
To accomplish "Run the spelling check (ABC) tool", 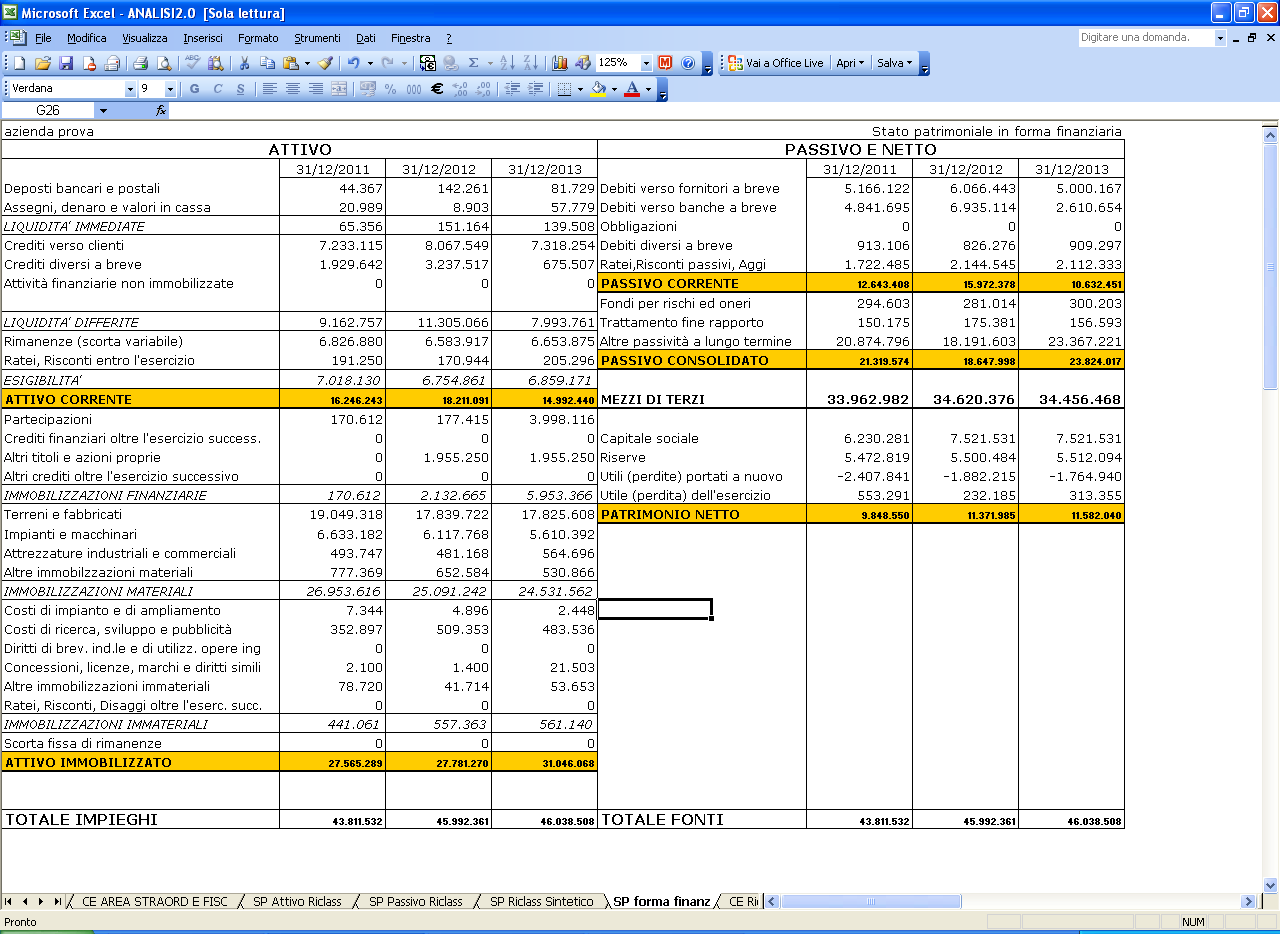I will click(192, 63).
